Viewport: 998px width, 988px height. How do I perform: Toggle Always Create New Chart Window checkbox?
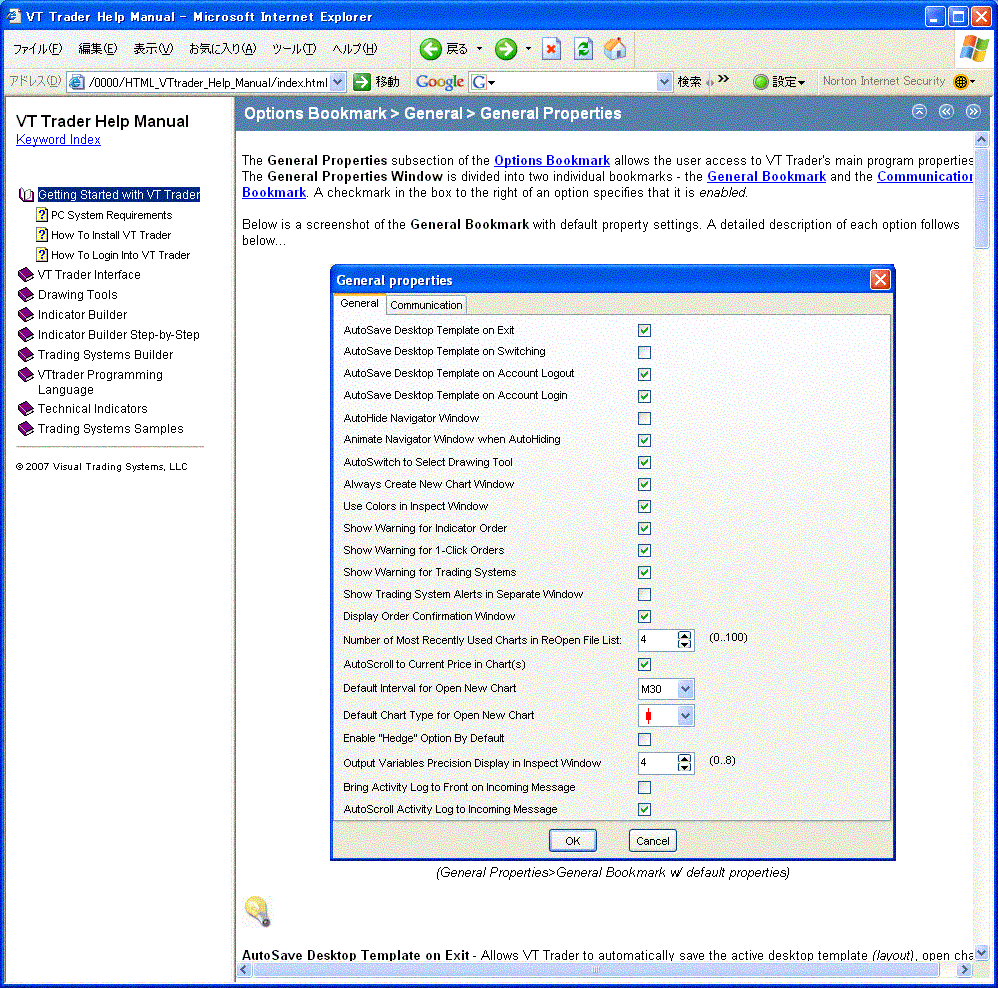[x=644, y=484]
